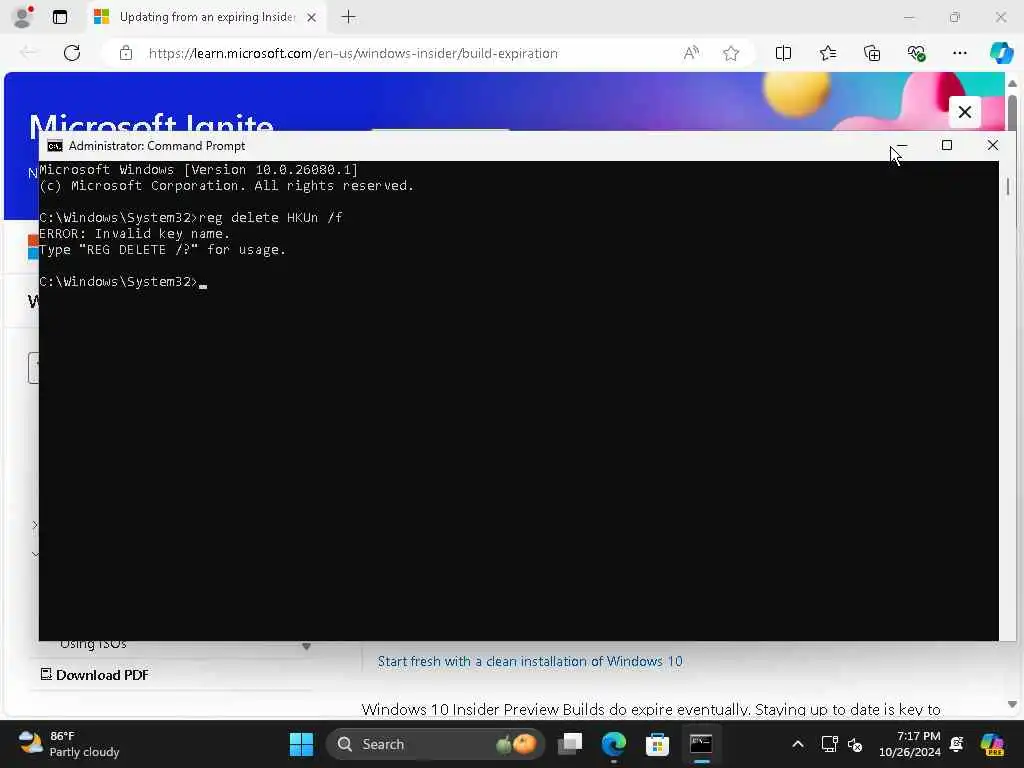Click the Edge page vertical scrollbar thumb
This screenshot has width=1024, height=768.
click(x=1012, y=114)
